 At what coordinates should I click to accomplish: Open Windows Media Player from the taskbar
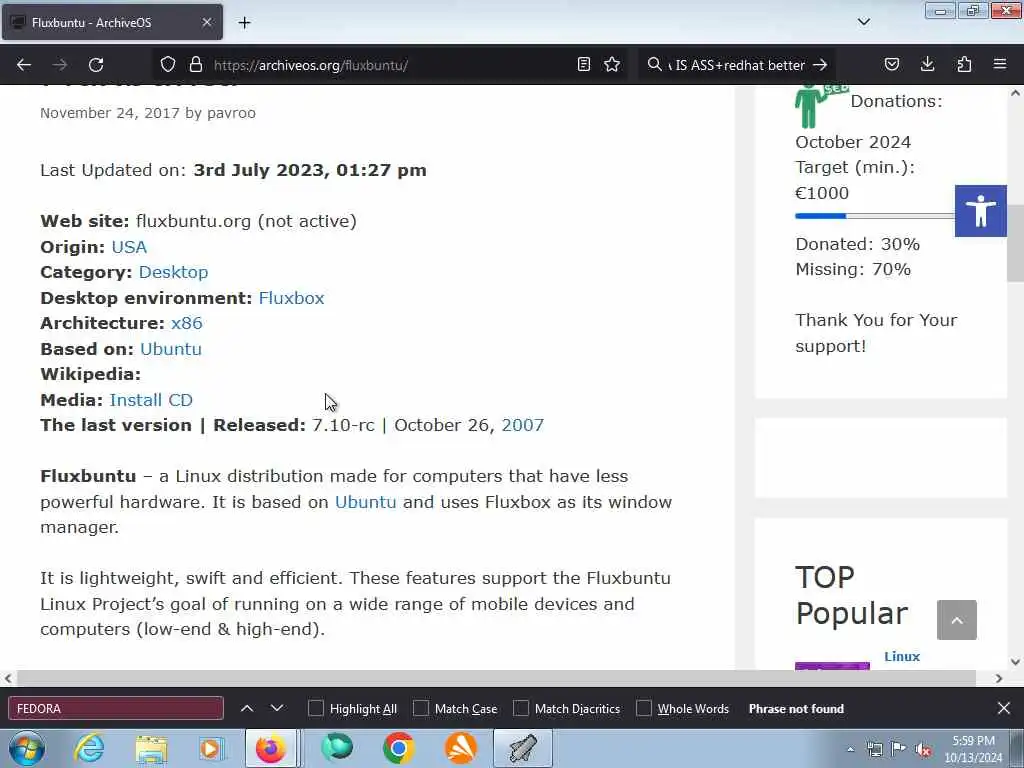(211, 748)
